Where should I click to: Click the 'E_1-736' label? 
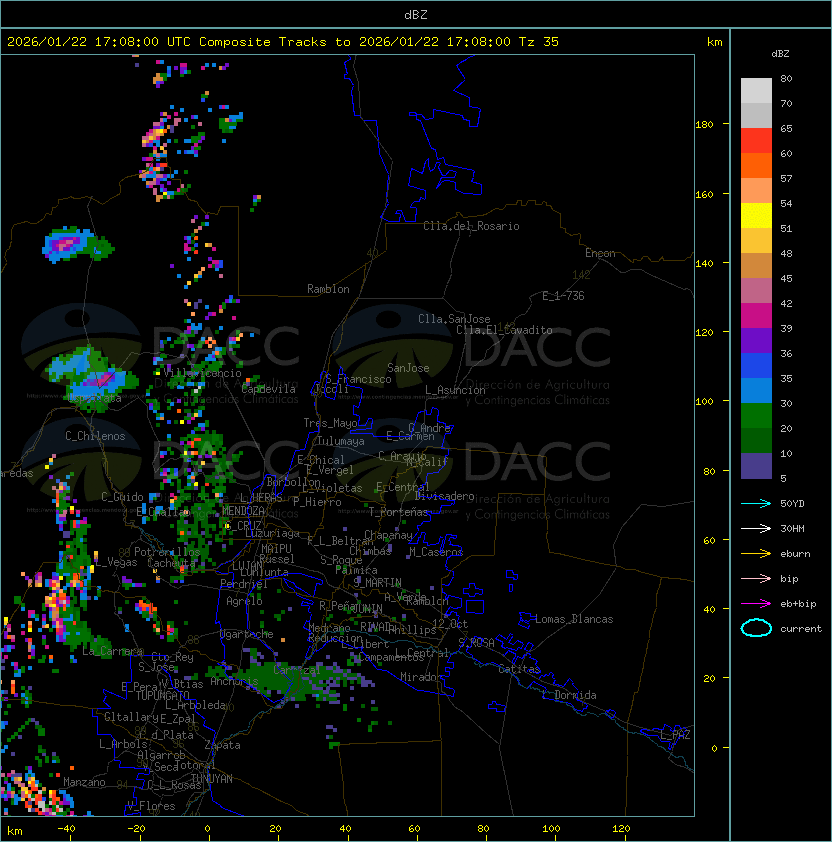563,296
